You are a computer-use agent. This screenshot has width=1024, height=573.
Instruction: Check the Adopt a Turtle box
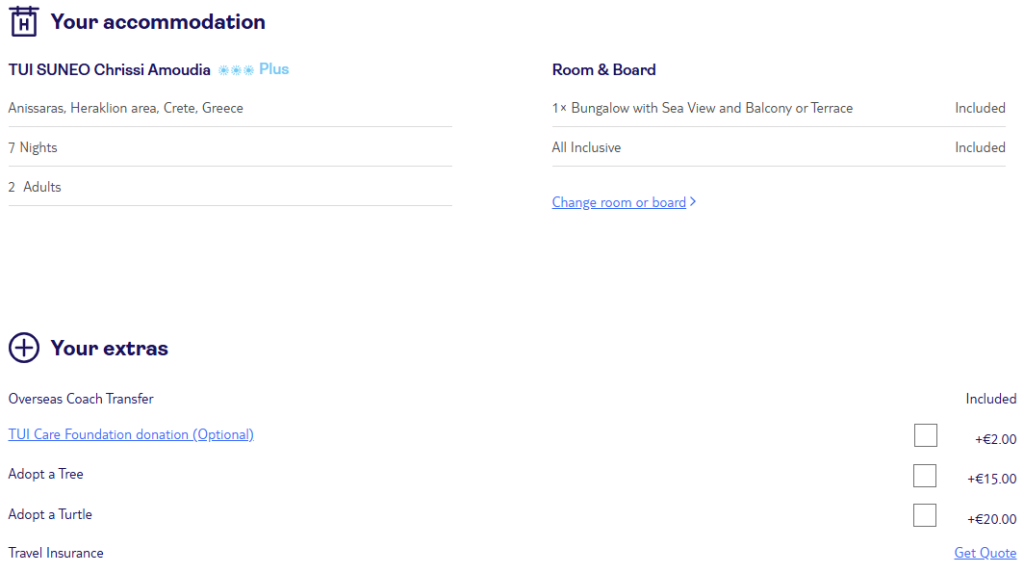coord(925,516)
